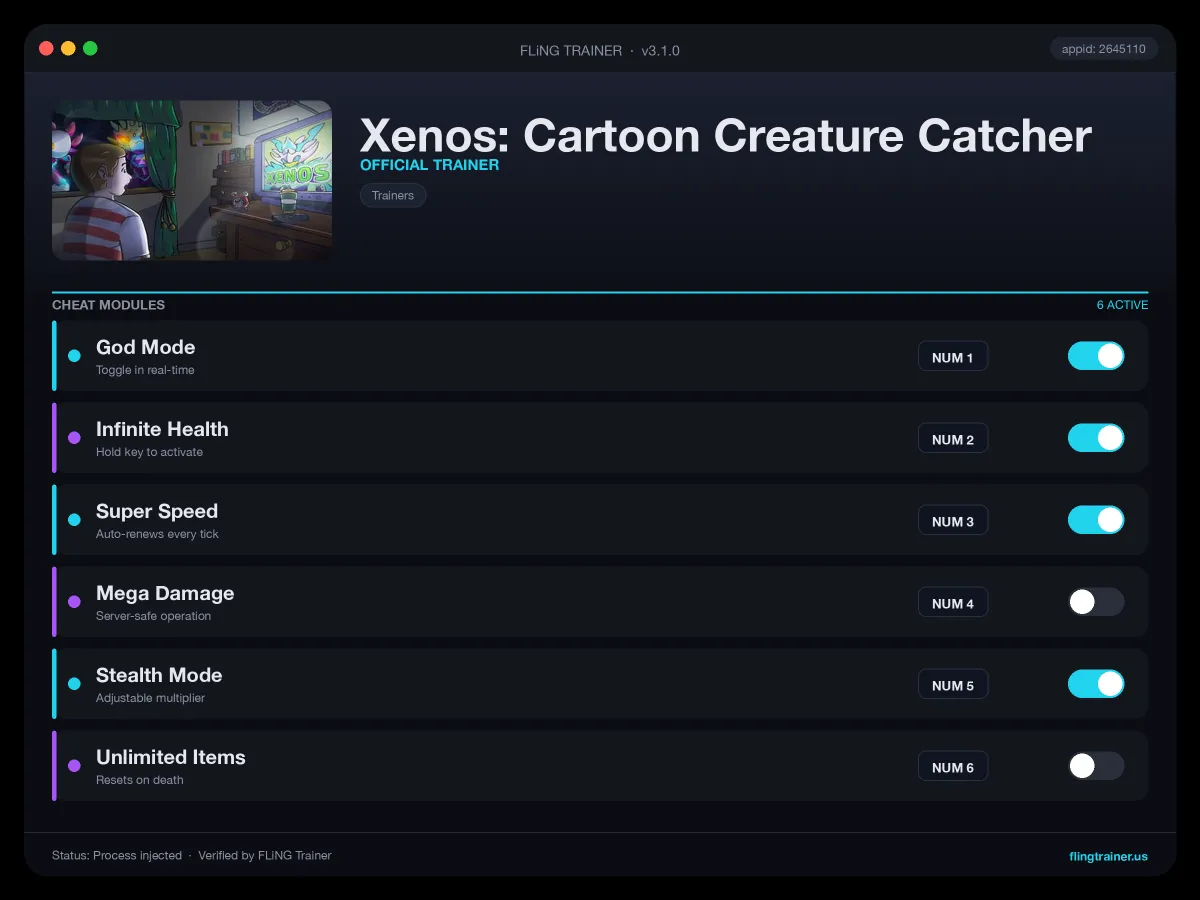Switch on Unlimited Items

click(1096, 766)
